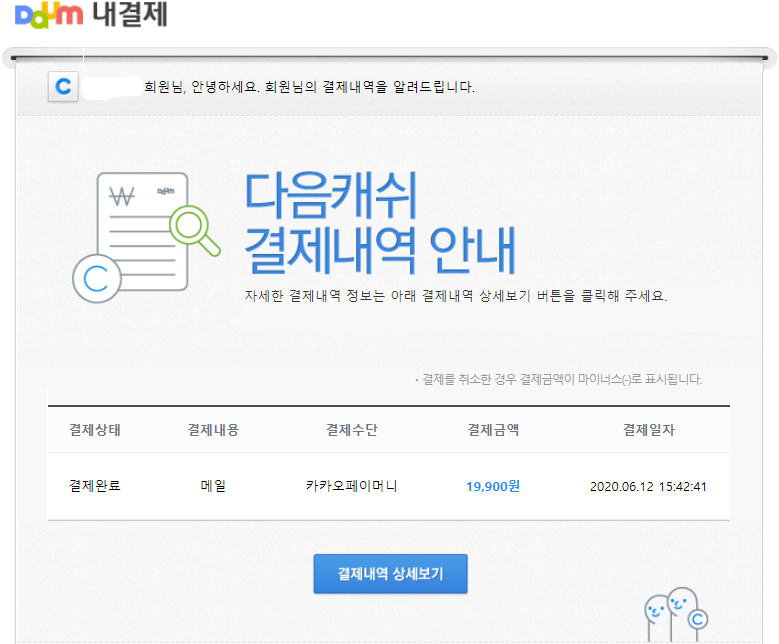Click the greeting text 회원님, 안녕하세요
The width and height of the screenshot is (779, 644).
point(201,87)
